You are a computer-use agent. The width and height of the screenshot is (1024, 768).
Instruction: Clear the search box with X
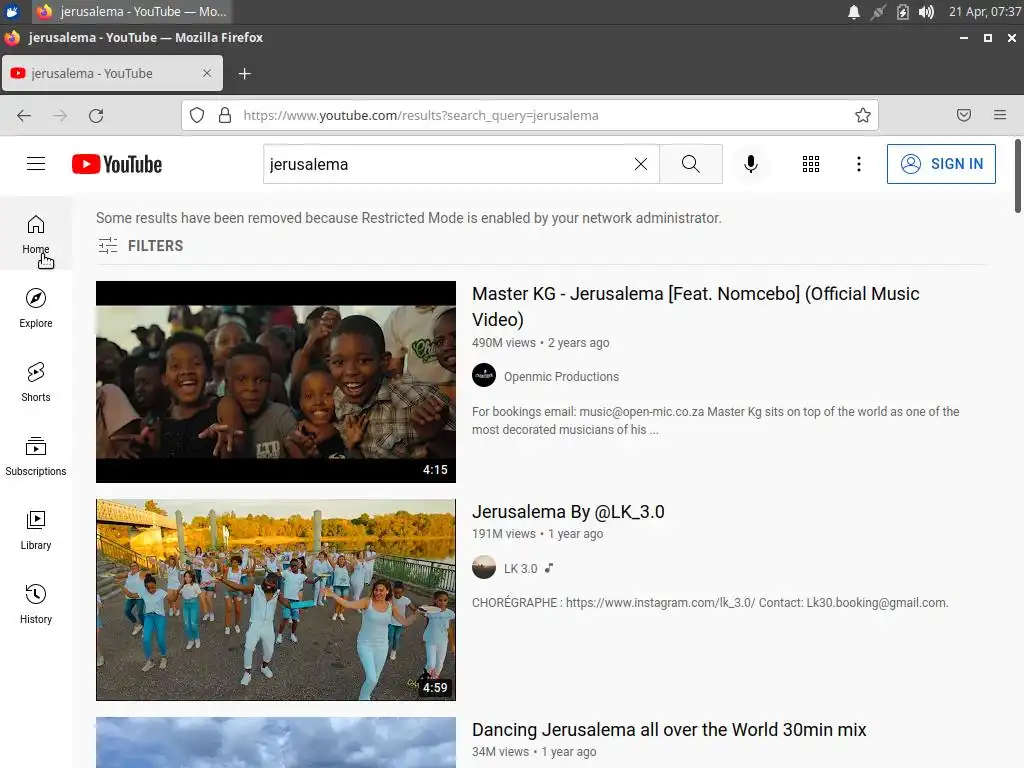click(641, 164)
